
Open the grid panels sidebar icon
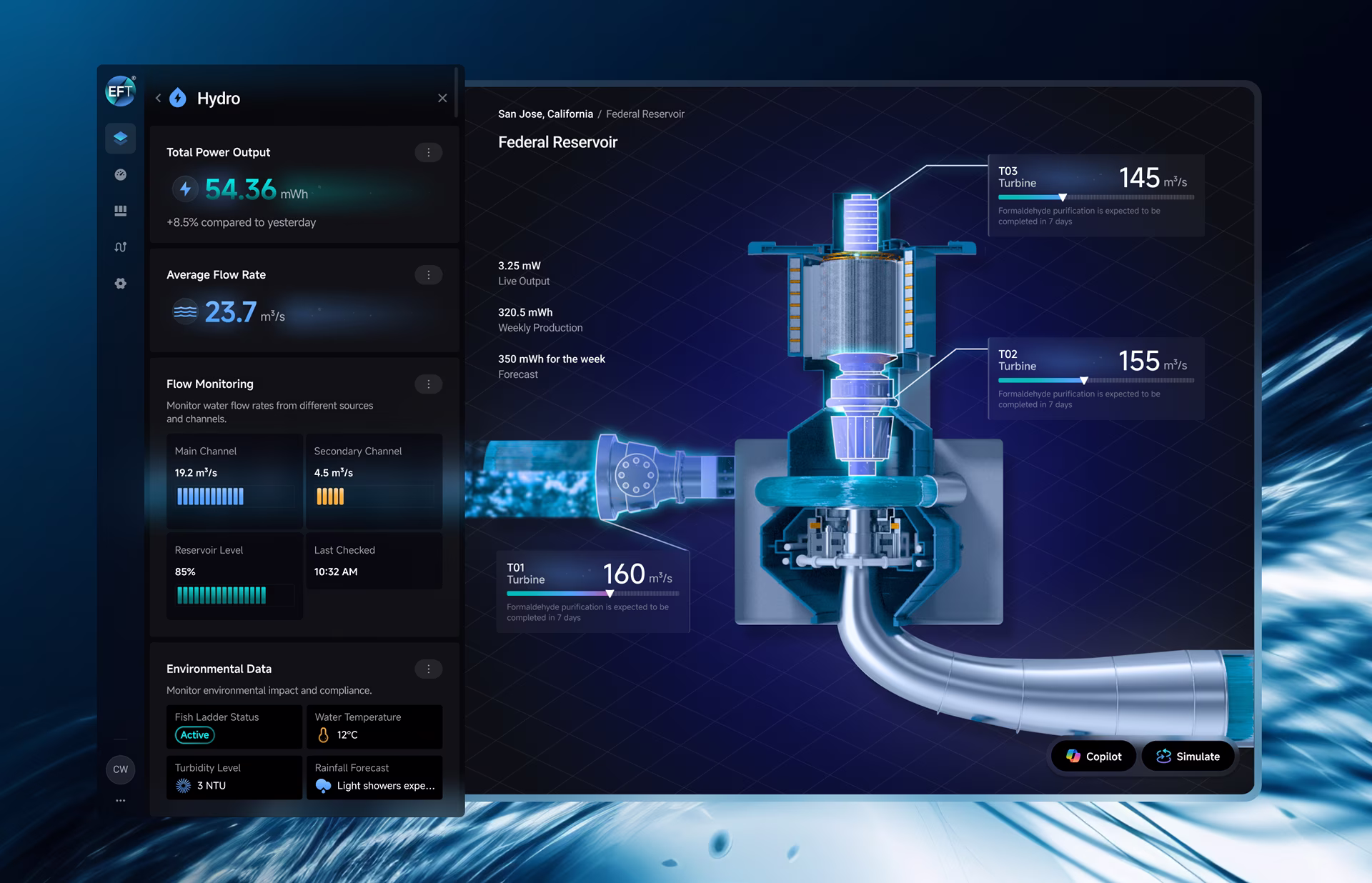(120, 211)
